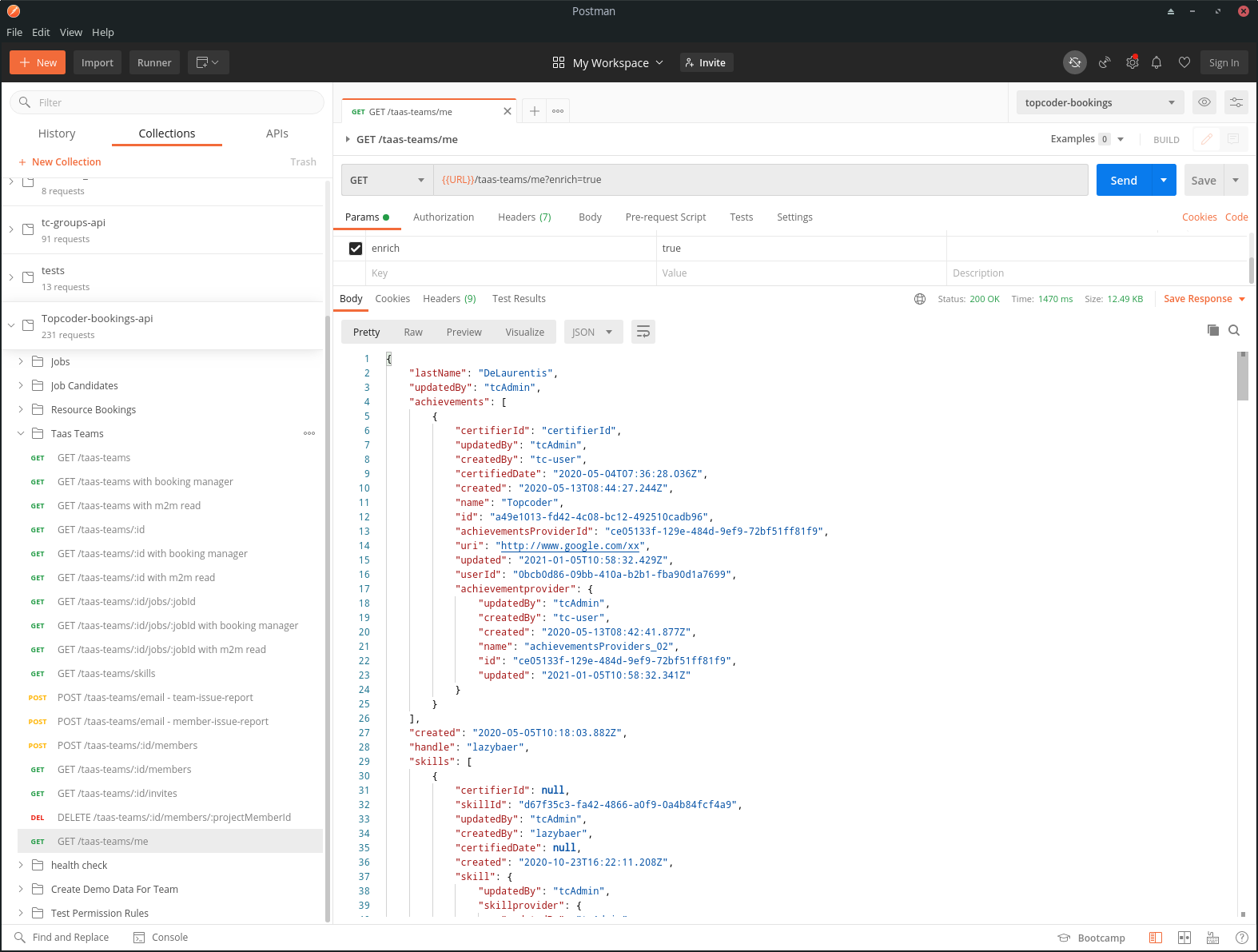This screenshot has height=952, width=1258.
Task: Open new window icon dropdown next to Runner
Action: (208, 62)
